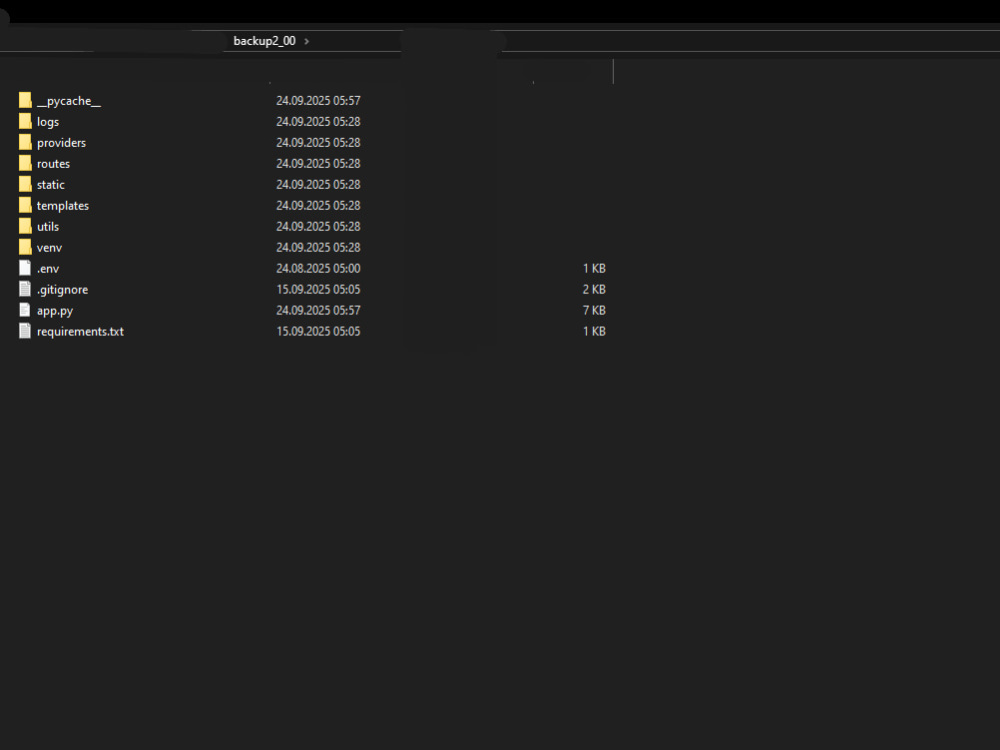Image resolution: width=1000 pixels, height=750 pixels.
Task: Click the date 24.08.2025 05:00 of .env
Action: pyautogui.click(x=318, y=268)
